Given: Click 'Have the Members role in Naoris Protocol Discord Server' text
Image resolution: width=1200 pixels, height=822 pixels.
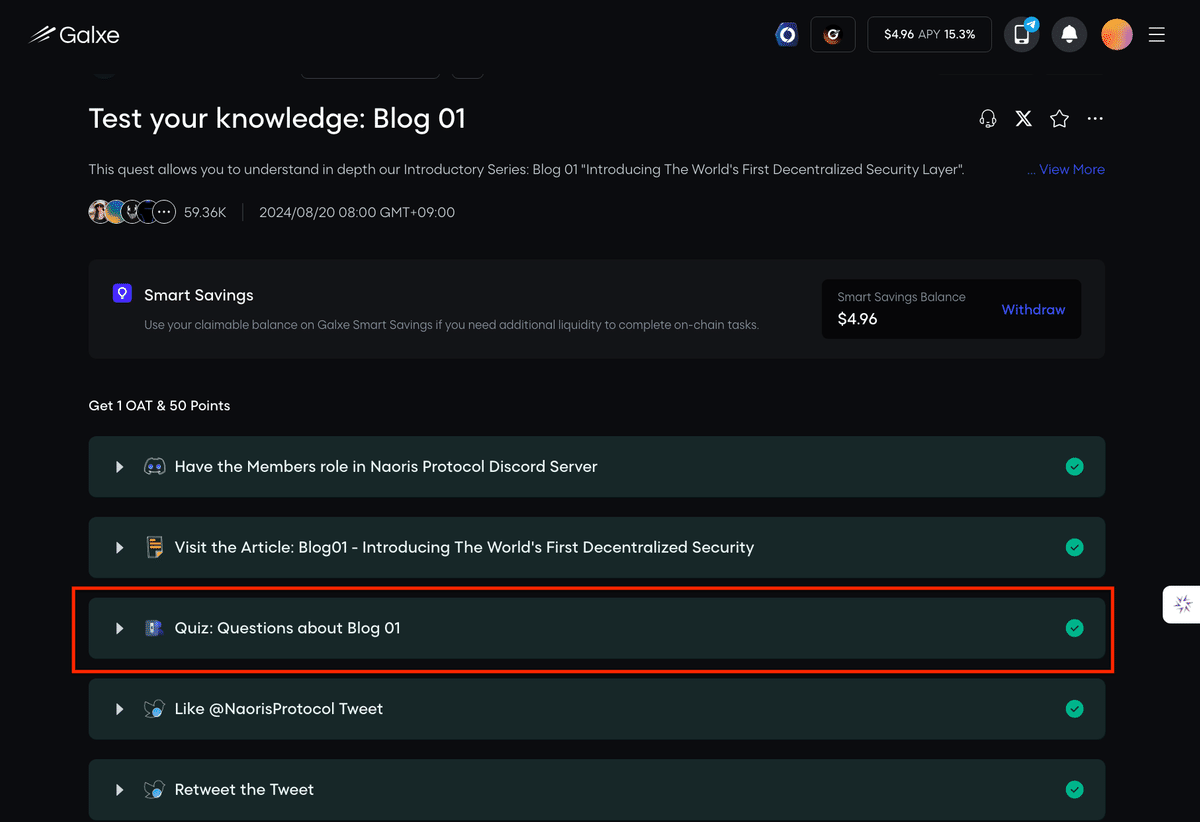Looking at the screenshot, I should [x=386, y=467].
